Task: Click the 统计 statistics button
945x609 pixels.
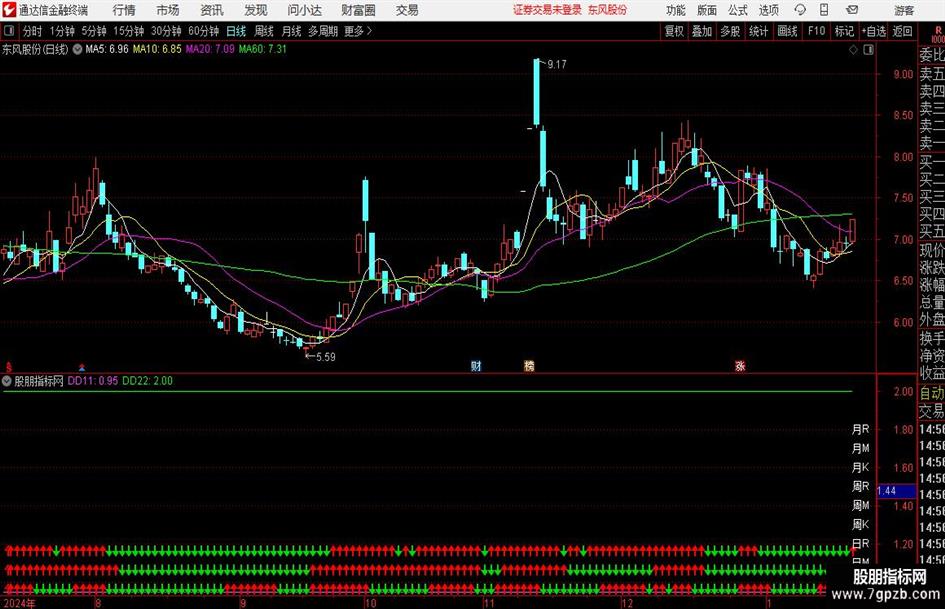Action: point(758,31)
